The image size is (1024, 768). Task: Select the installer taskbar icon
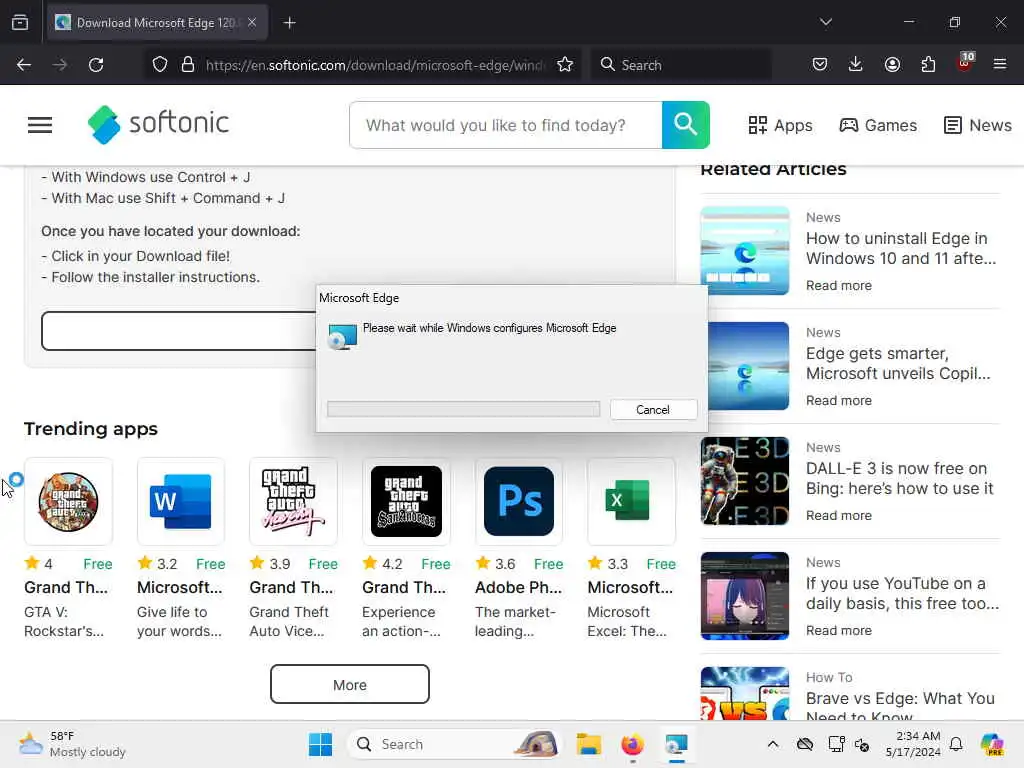pyautogui.click(x=677, y=744)
